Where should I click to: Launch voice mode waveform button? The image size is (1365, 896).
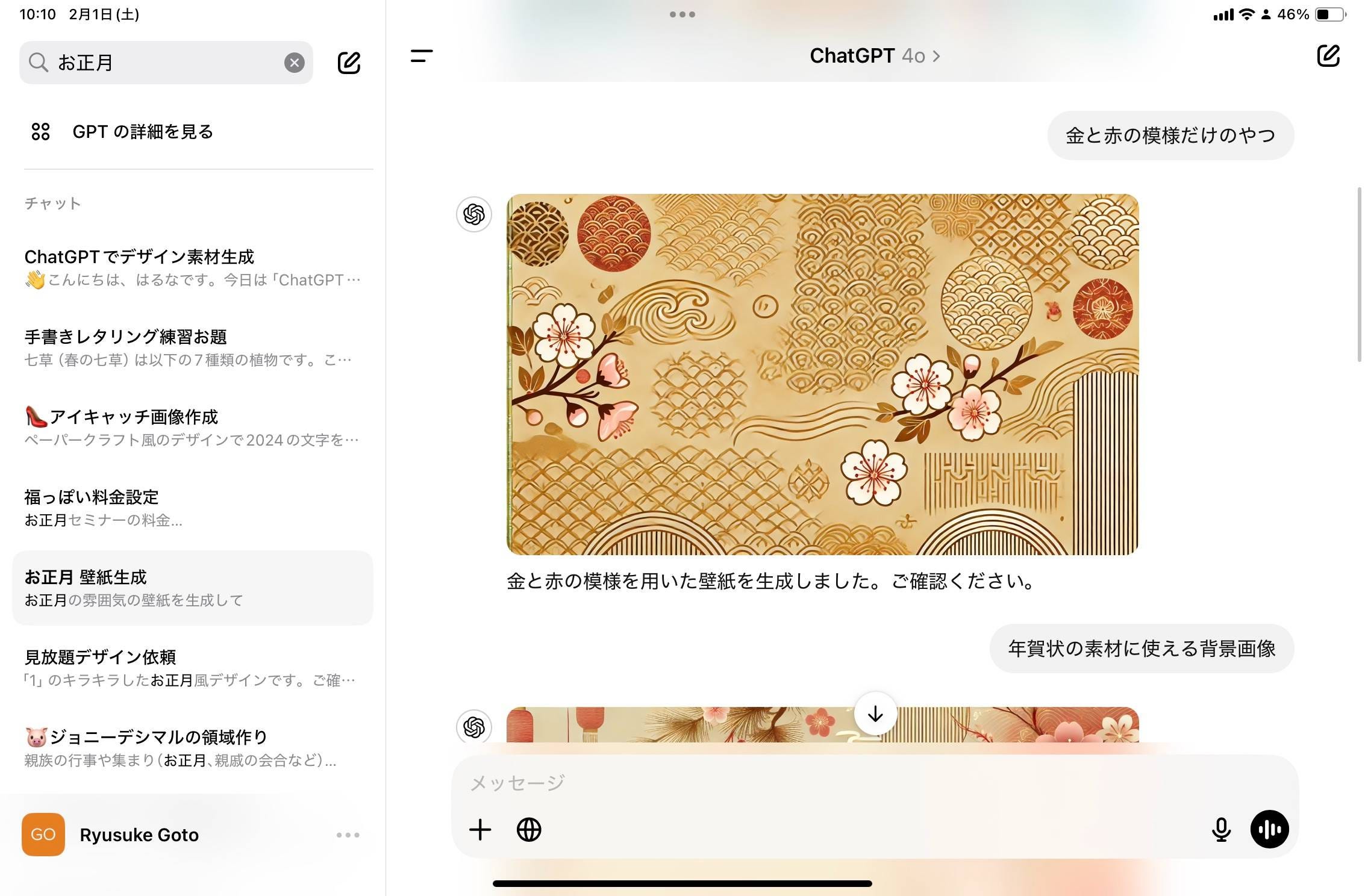[x=1269, y=830]
